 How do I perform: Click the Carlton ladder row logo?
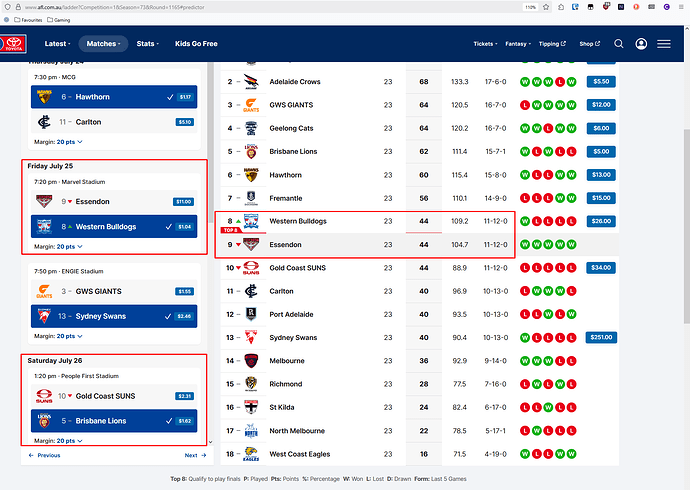coord(251,291)
